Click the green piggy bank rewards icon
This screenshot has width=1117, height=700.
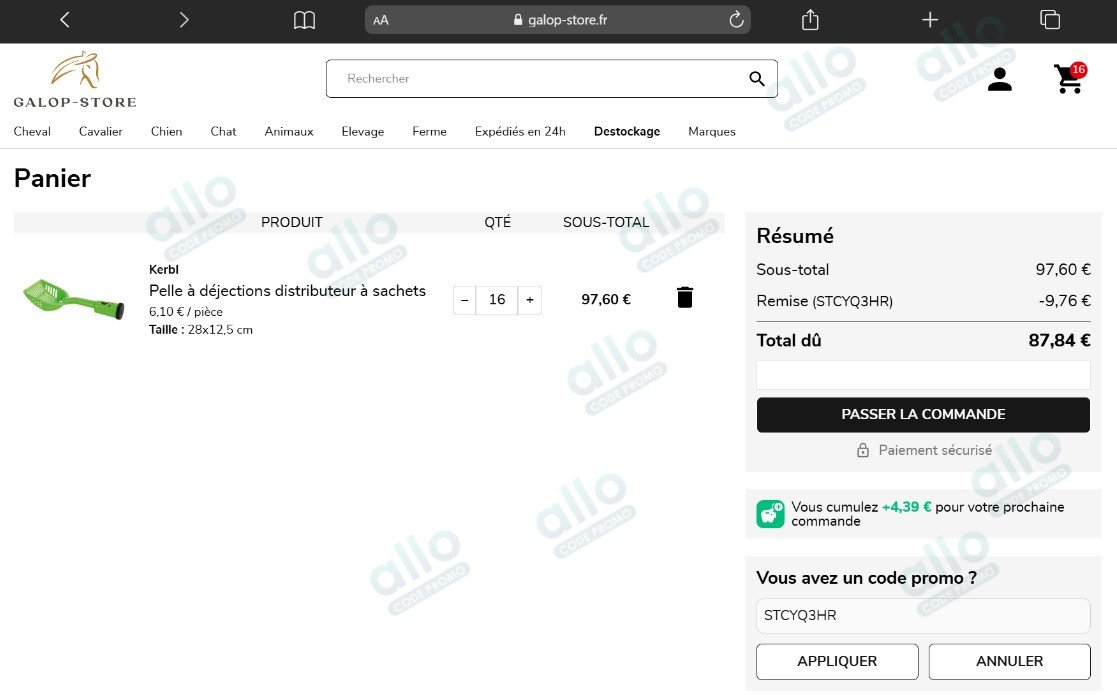(770, 513)
